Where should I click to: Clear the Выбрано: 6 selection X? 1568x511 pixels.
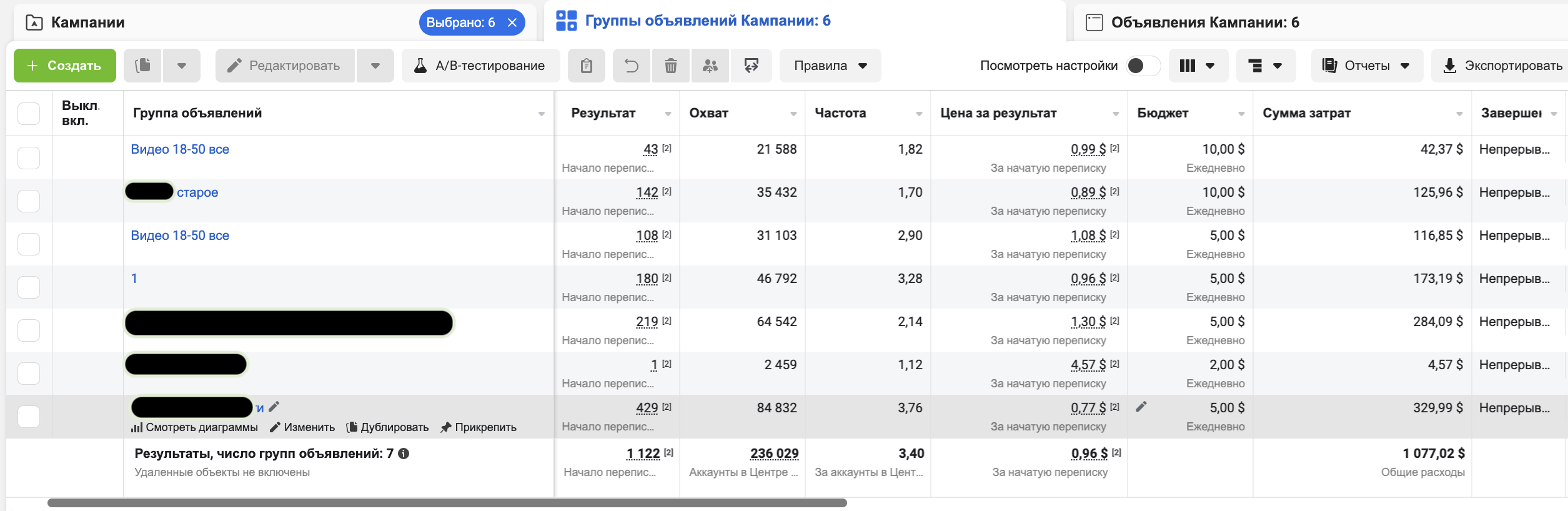[x=512, y=22]
